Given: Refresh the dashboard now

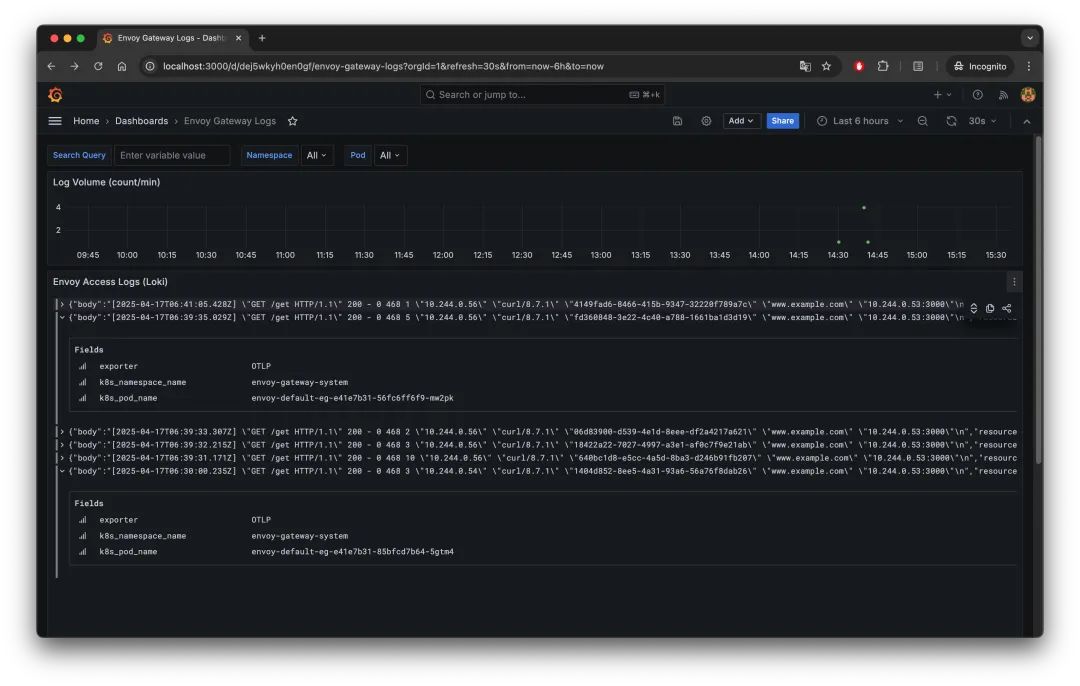Looking at the screenshot, I should coord(951,121).
